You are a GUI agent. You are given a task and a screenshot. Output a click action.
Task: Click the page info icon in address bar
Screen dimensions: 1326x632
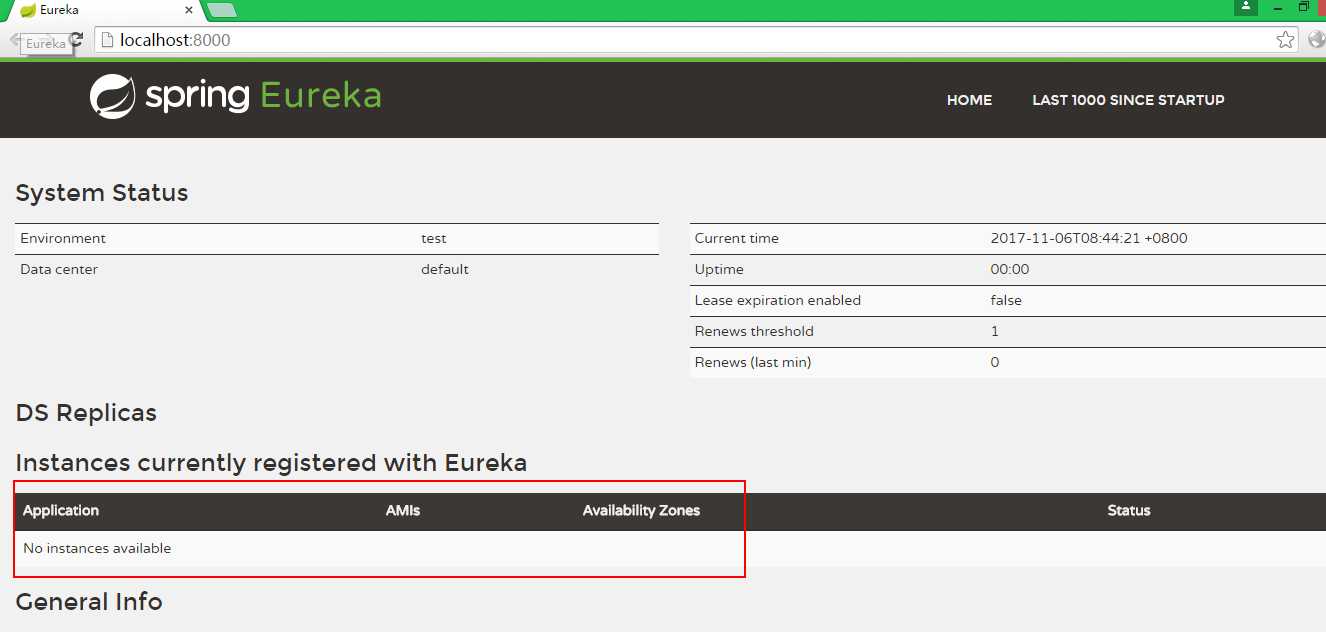pyautogui.click(x=106, y=40)
